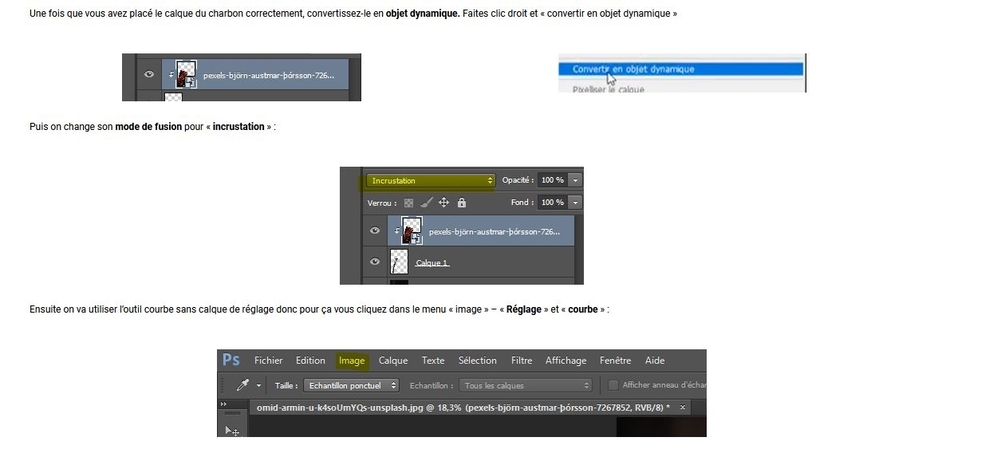Click the Photoshop Ps logo icon

[231, 361]
